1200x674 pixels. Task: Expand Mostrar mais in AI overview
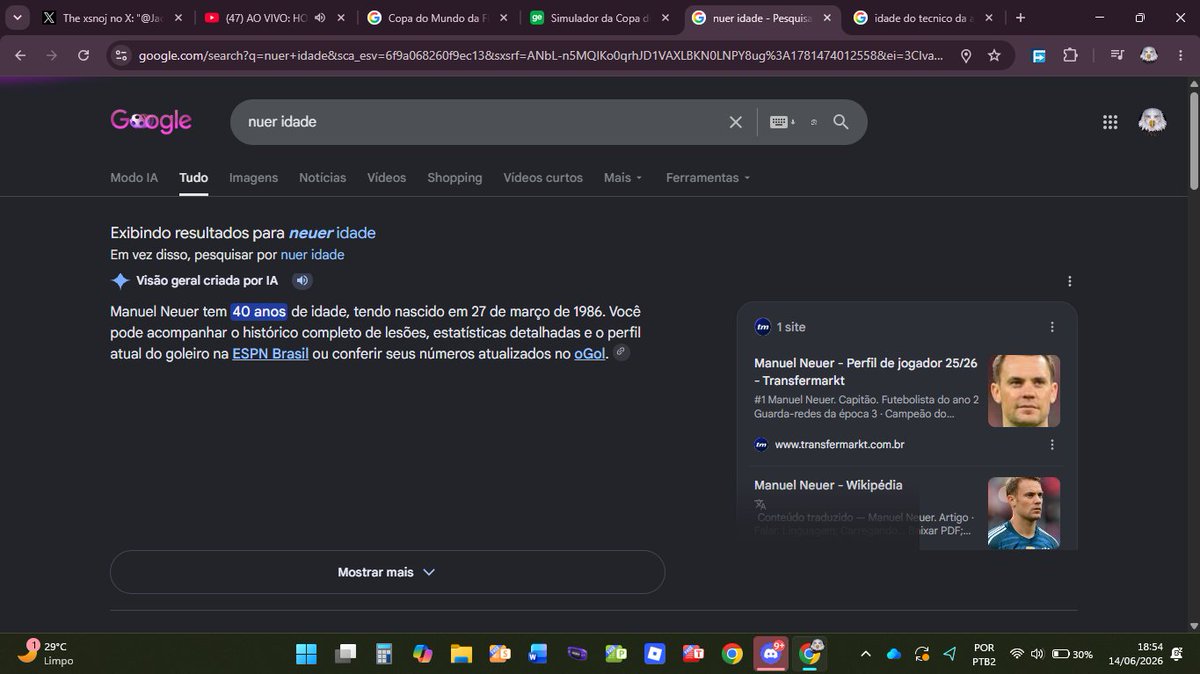pyautogui.click(x=387, y=572)
